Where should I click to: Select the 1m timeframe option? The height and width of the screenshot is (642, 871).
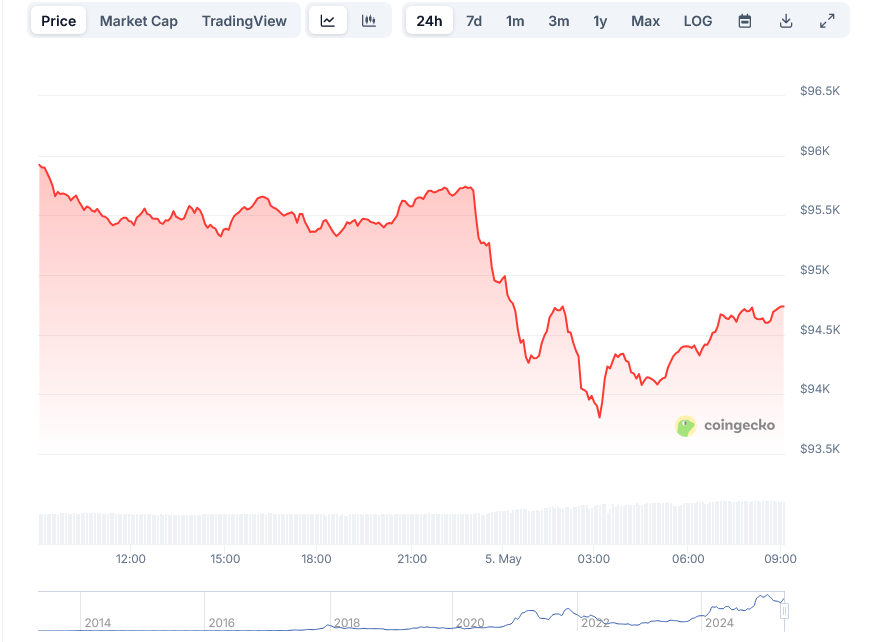coord(514,20)
